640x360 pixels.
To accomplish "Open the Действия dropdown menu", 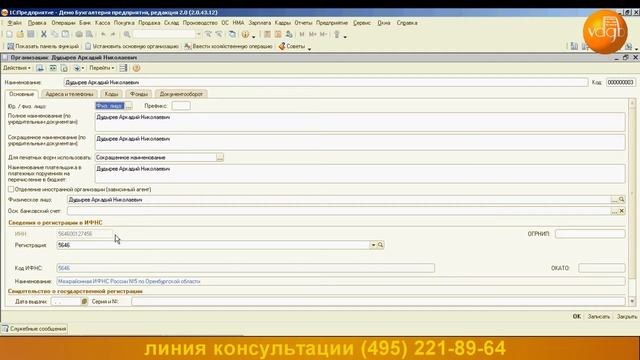I will point(17,68).
